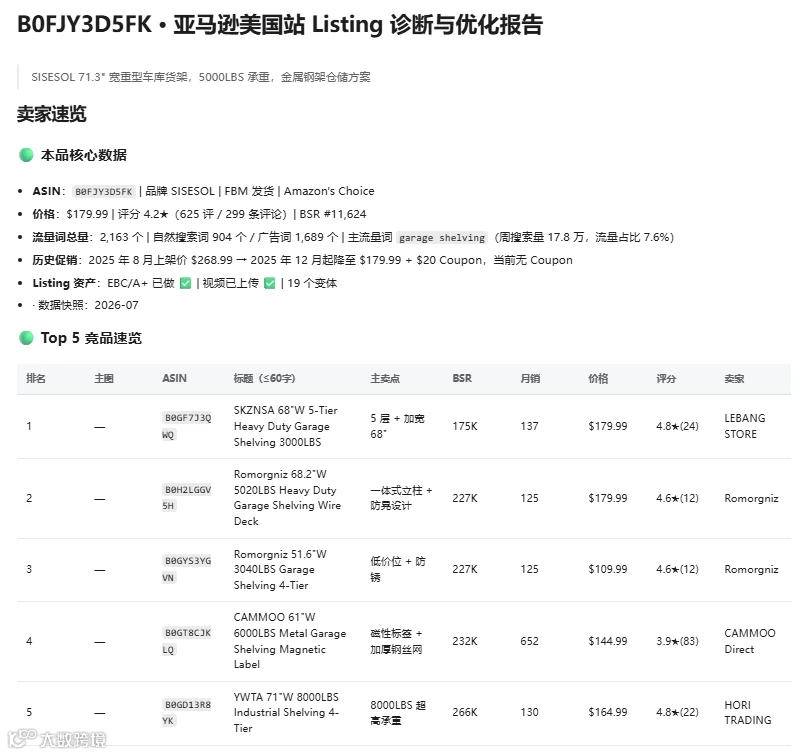
Task: Click the 266K BSR cell
Action: 465,712
